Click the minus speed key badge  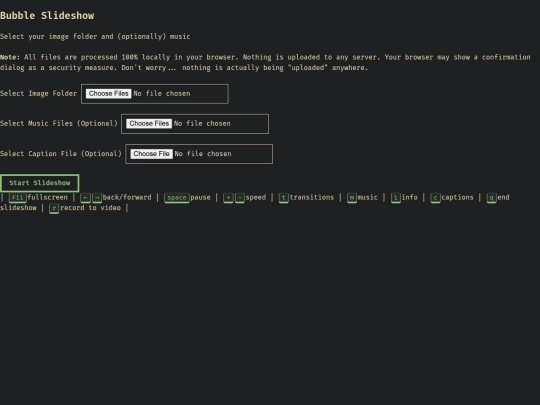[x=240, y=198]
